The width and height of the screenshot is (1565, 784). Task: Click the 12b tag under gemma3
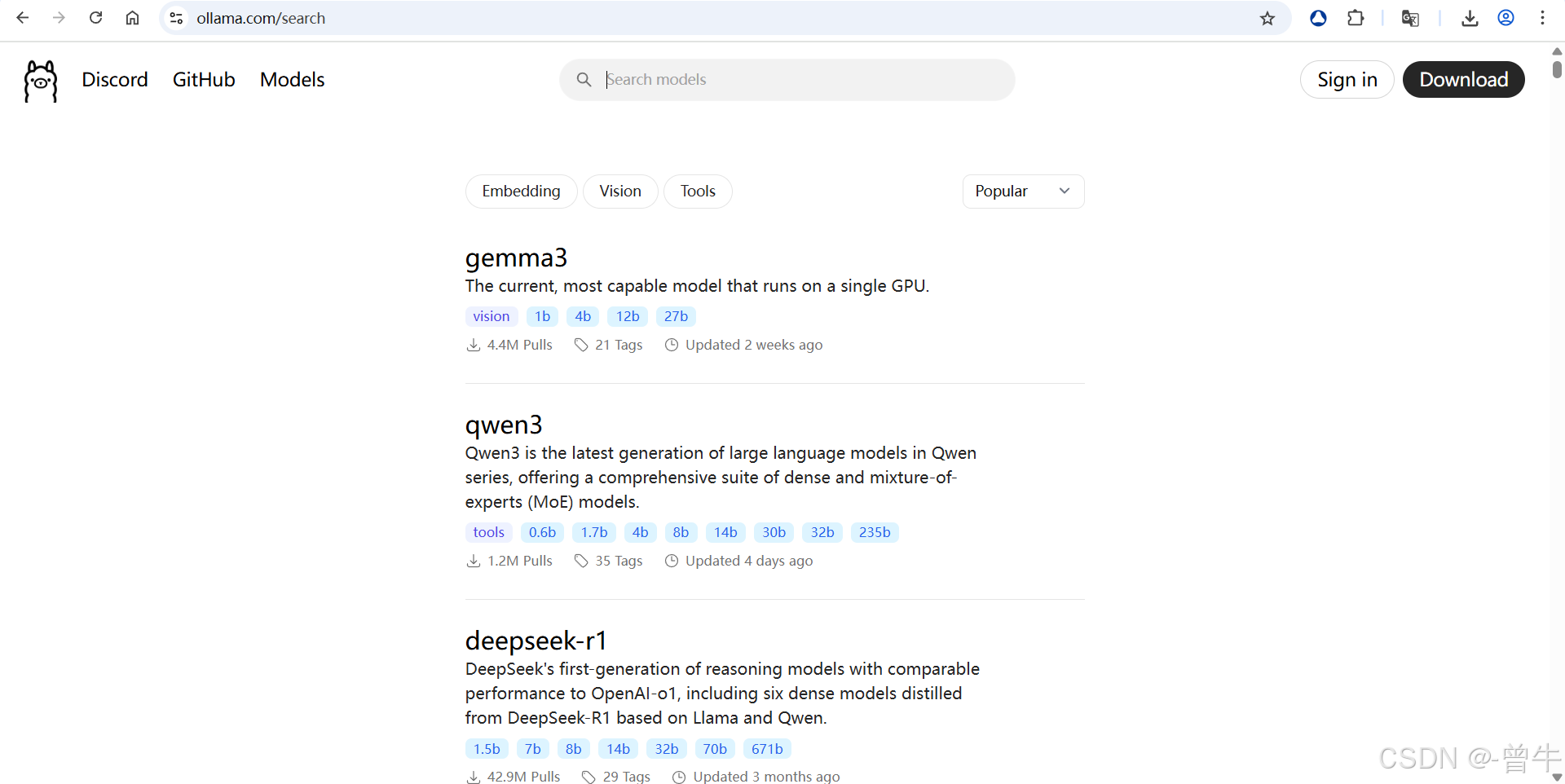pos(628,316)
